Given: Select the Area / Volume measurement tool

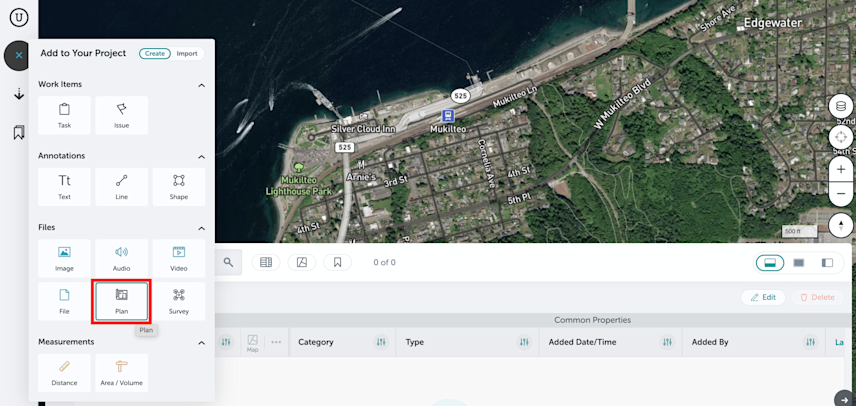Looking at the screenshot, I should 122,373.
